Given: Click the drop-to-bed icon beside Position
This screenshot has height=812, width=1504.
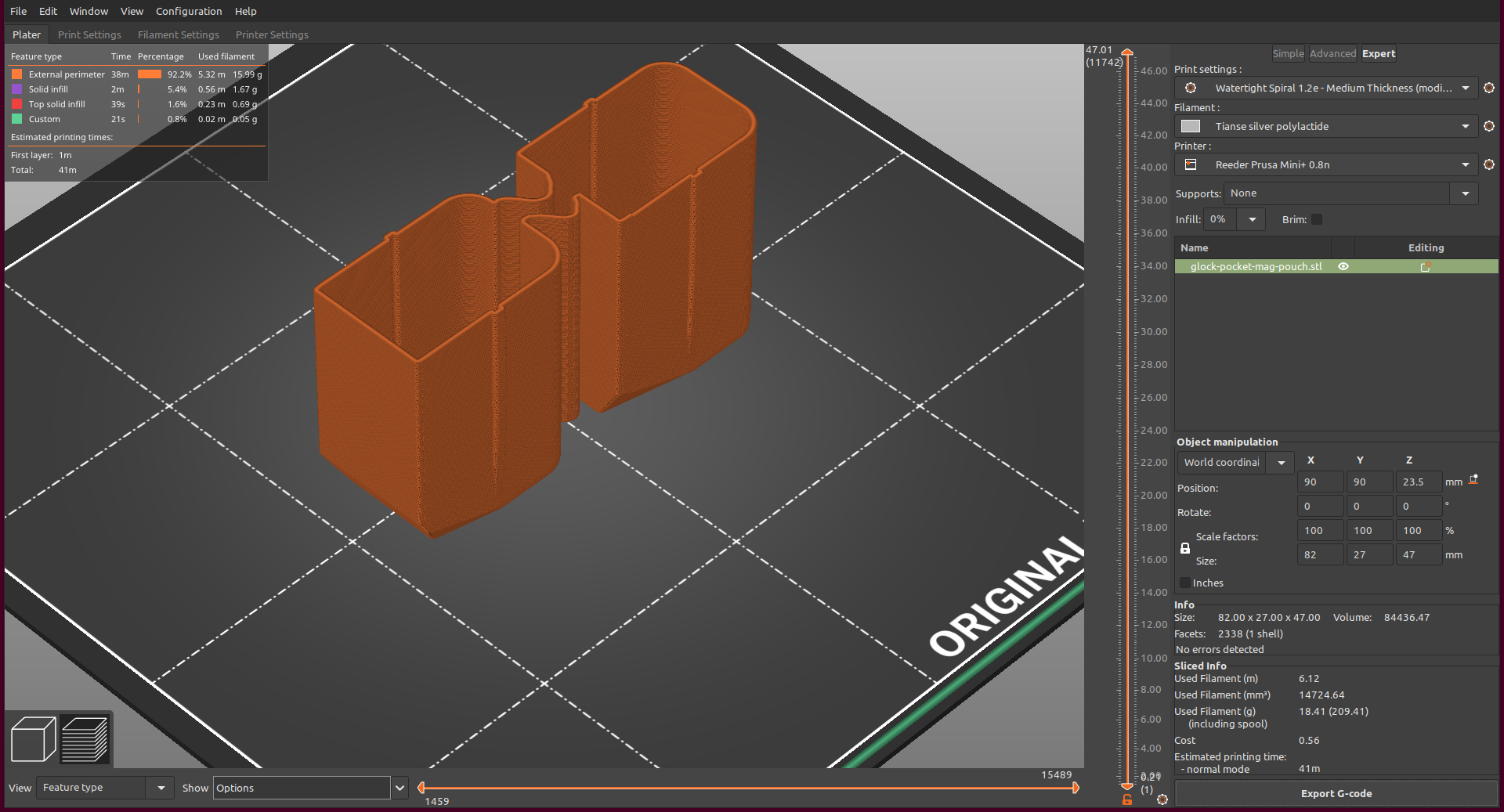Looking at the screenshot, I should click(x=1473, y=480).
